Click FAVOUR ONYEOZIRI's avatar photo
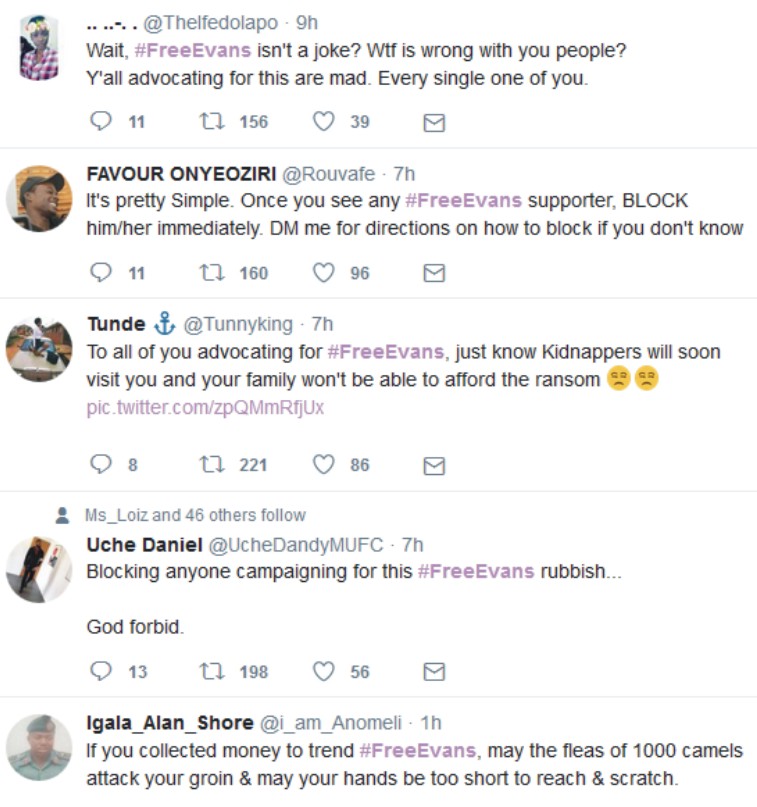Viewport: 757px width, 807px height. click(39, 199)
